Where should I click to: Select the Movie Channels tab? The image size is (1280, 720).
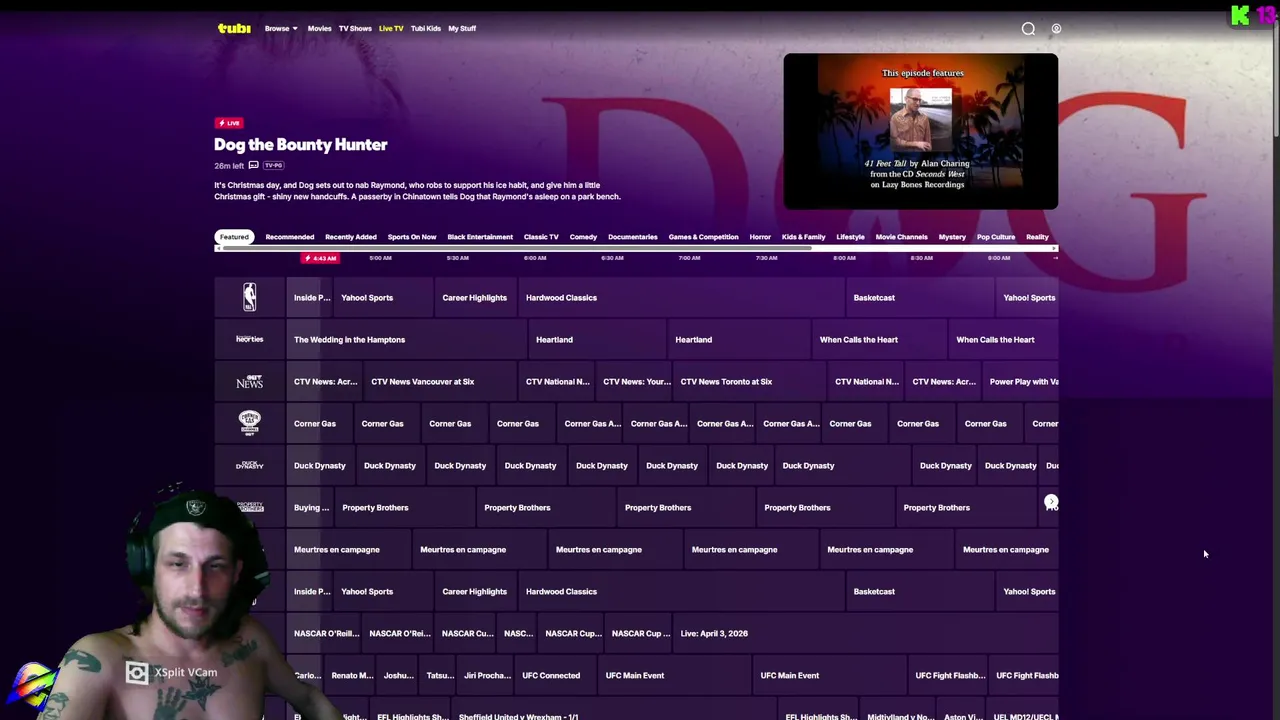click(901, 237)
